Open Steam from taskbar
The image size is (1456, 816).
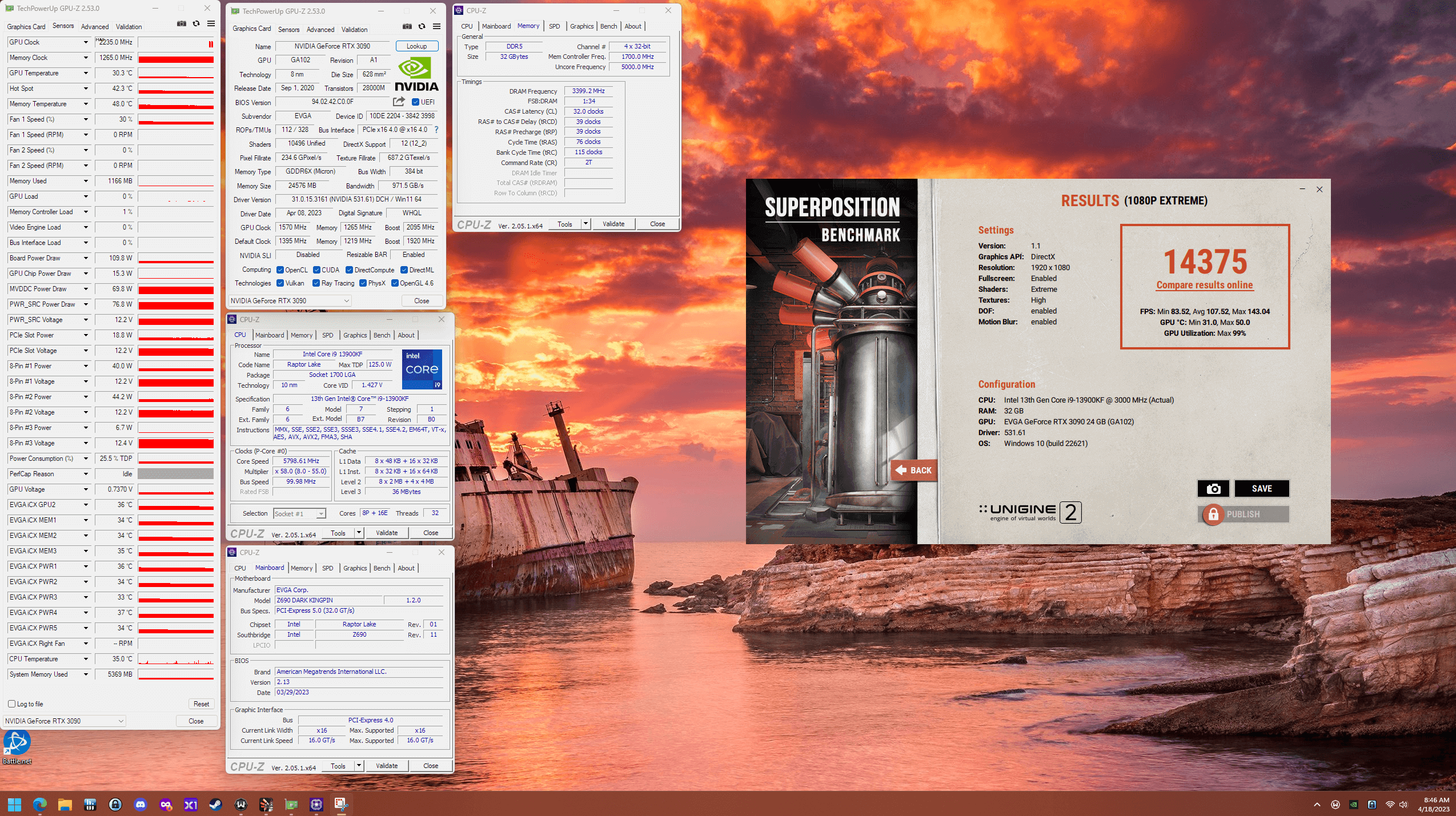pyautogui.click(x=215, y=805)
